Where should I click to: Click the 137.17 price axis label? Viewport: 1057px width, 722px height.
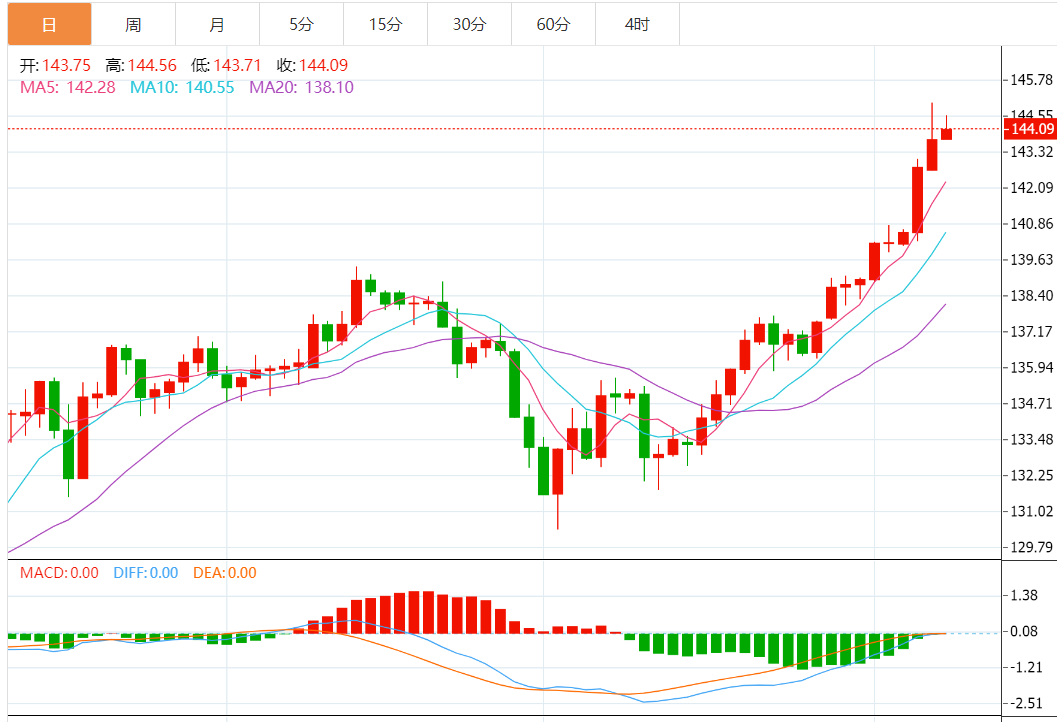click(1031, 332)
